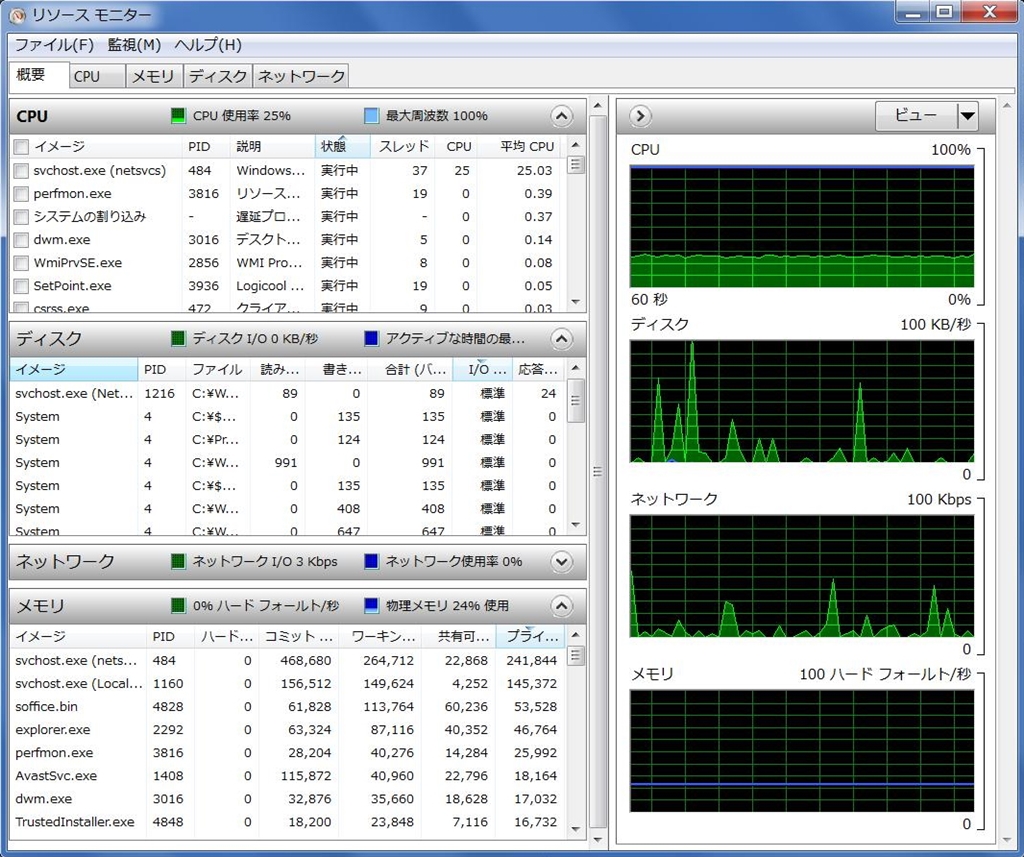Click the 25.03 average CPU value
Image resolution: width=1024 pixels, height=857 pixels.
pos(534,170)
